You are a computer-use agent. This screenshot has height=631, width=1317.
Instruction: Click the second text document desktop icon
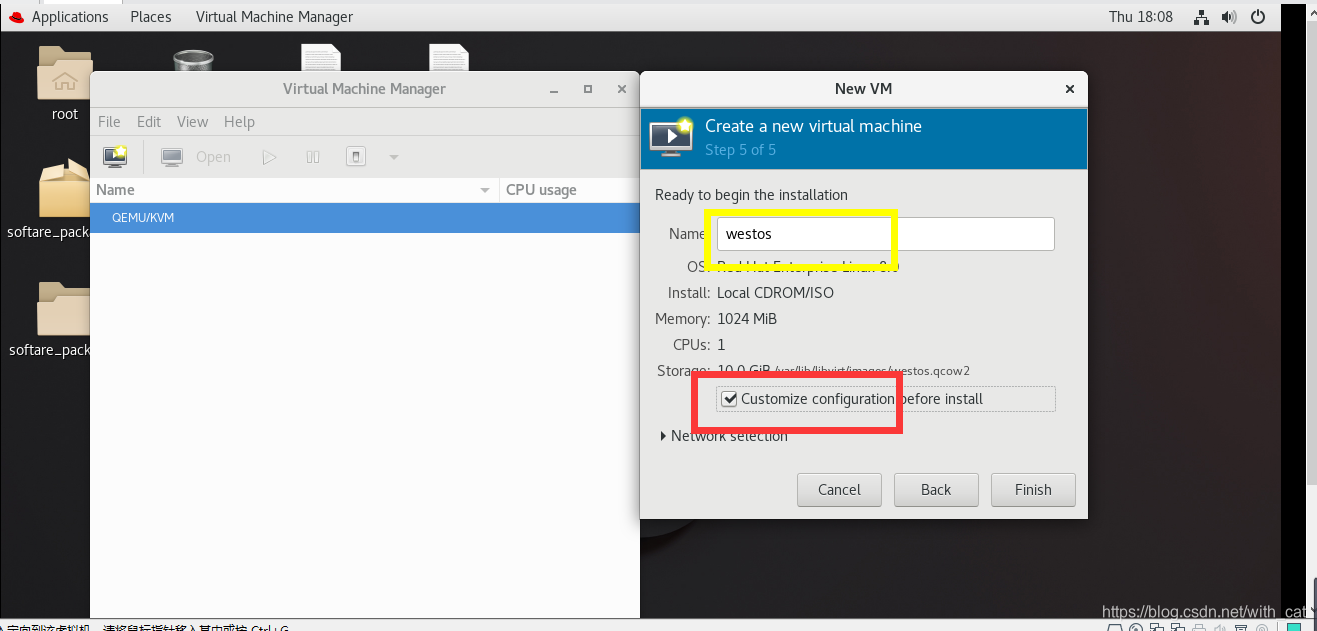click(448, 60)
